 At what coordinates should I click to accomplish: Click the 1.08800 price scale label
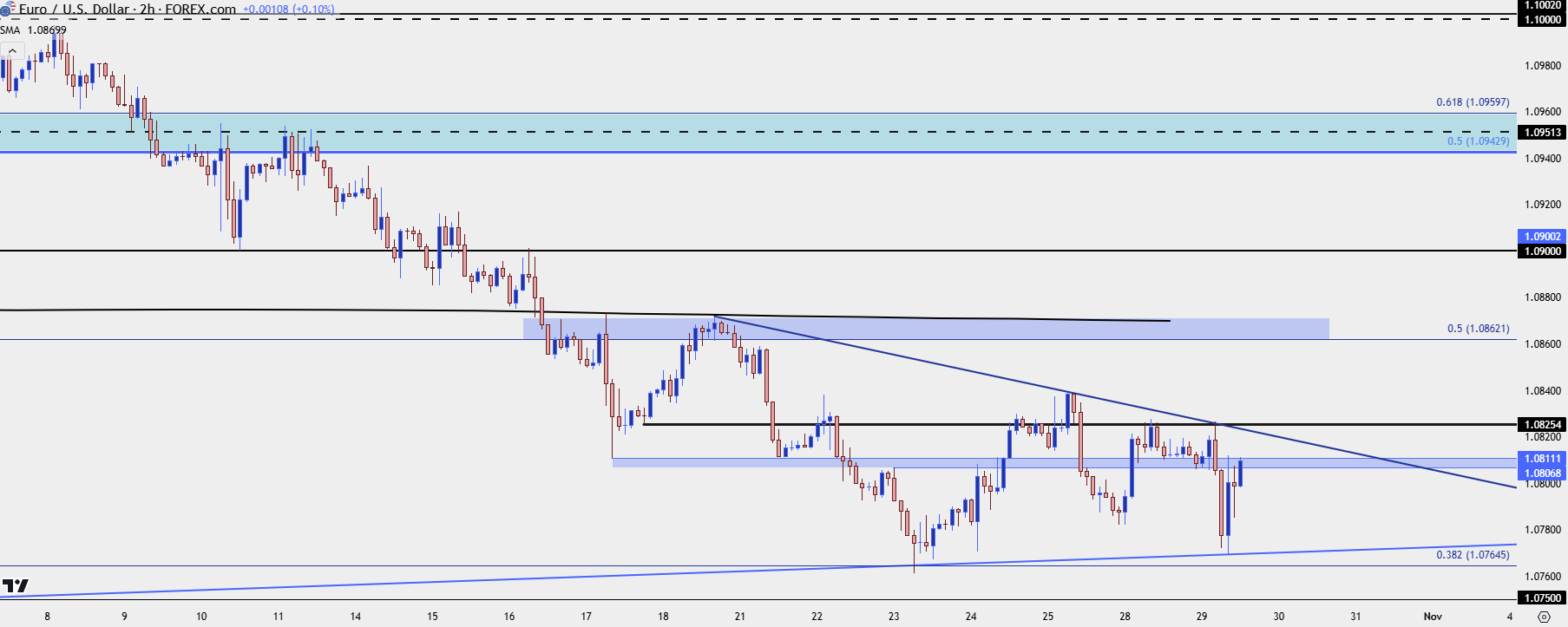(1543, 297)
